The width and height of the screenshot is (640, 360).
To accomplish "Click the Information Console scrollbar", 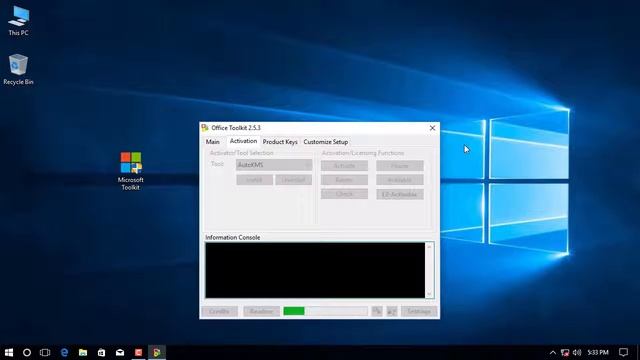I will click(x=429, y=270).
